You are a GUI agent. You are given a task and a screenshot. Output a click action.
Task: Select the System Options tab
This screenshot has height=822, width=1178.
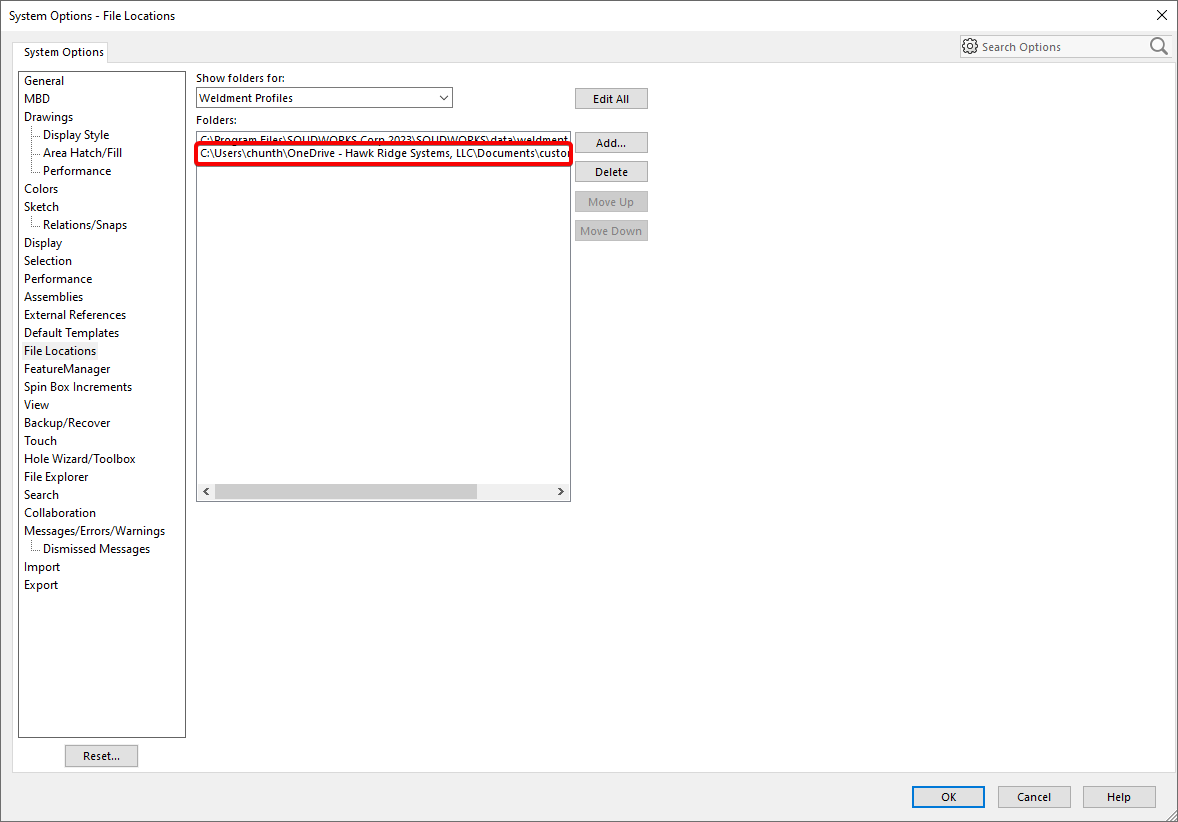tap(63, 52)
